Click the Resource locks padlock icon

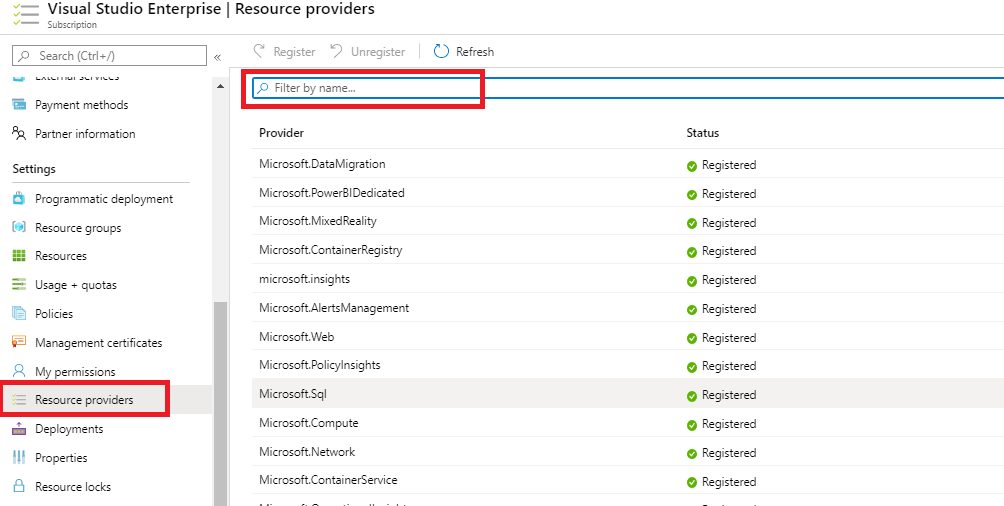pos(19,486)
